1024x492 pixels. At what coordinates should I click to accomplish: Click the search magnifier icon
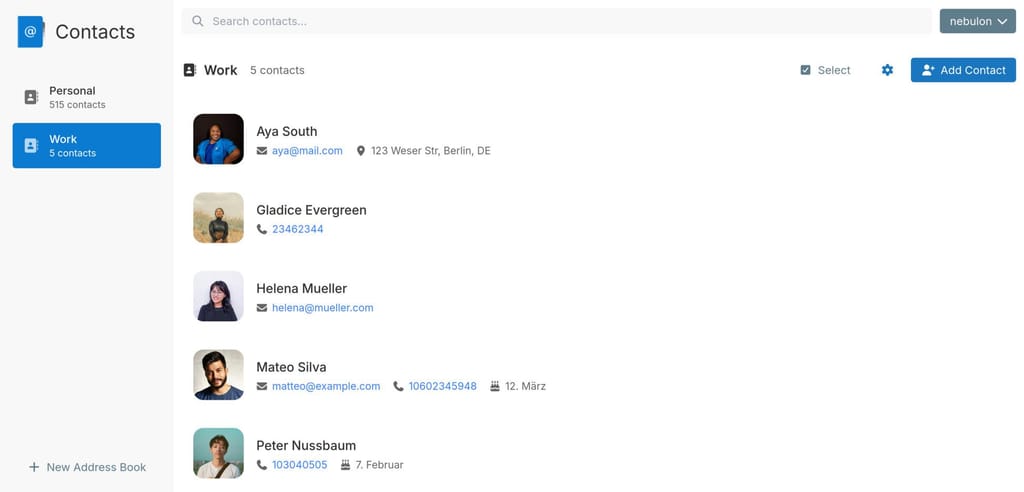point(197,21)
